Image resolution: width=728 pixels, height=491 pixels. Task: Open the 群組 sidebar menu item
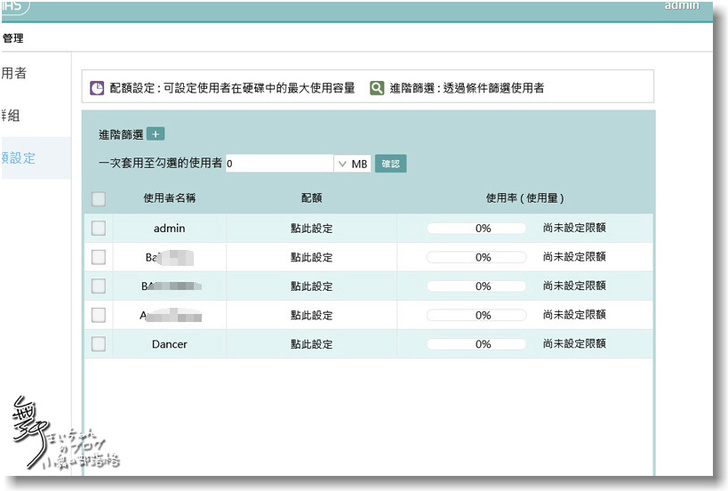[x=12, y=115]
